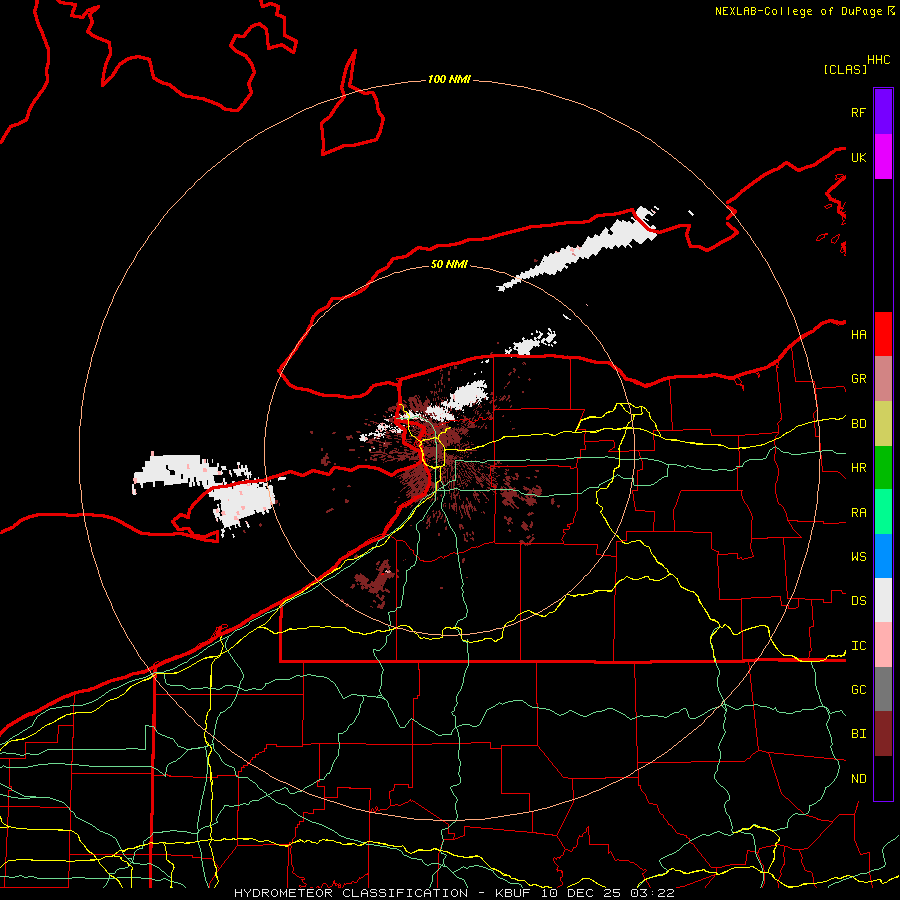Click the HA red color swatch
This screenshot has height=900, width=900.
[x=883, y=334]
